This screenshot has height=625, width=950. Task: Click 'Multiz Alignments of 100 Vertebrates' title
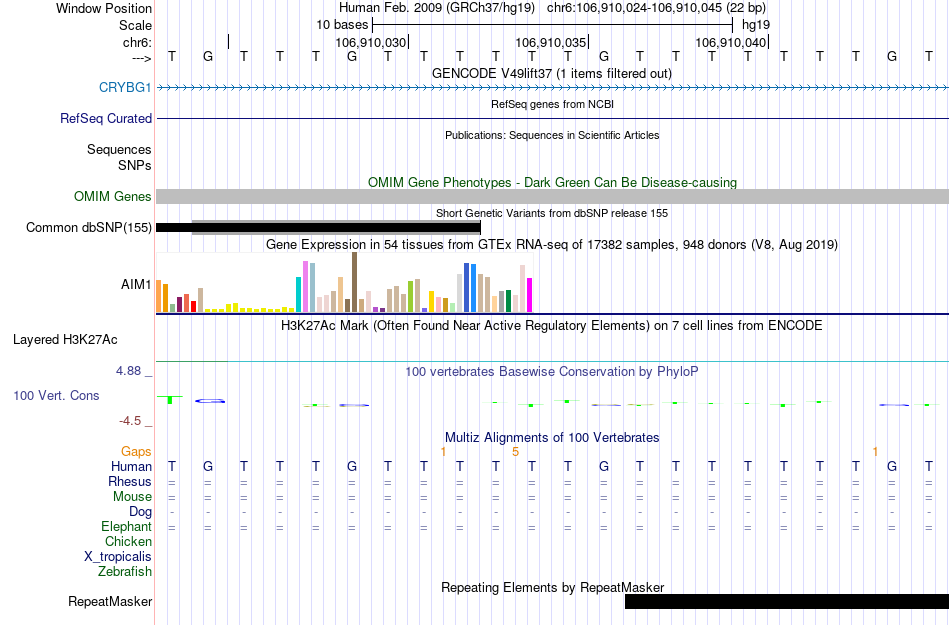point(552,437)
